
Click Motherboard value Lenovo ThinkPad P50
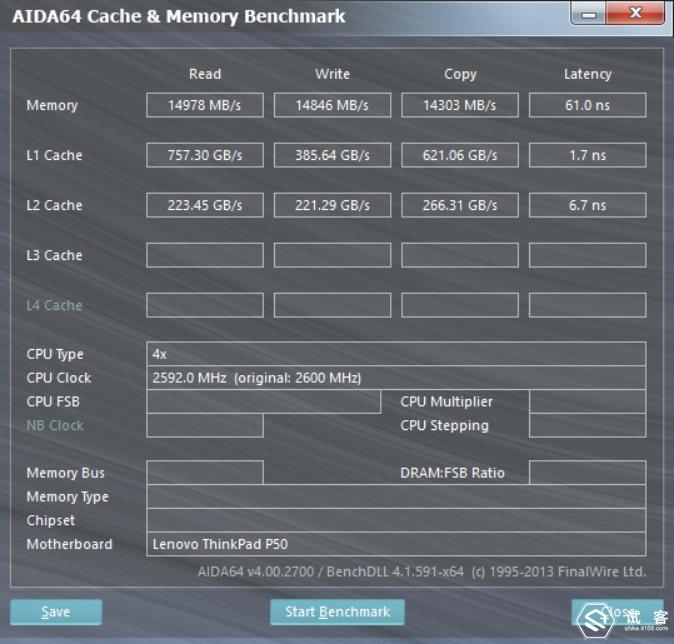[396, 544]
